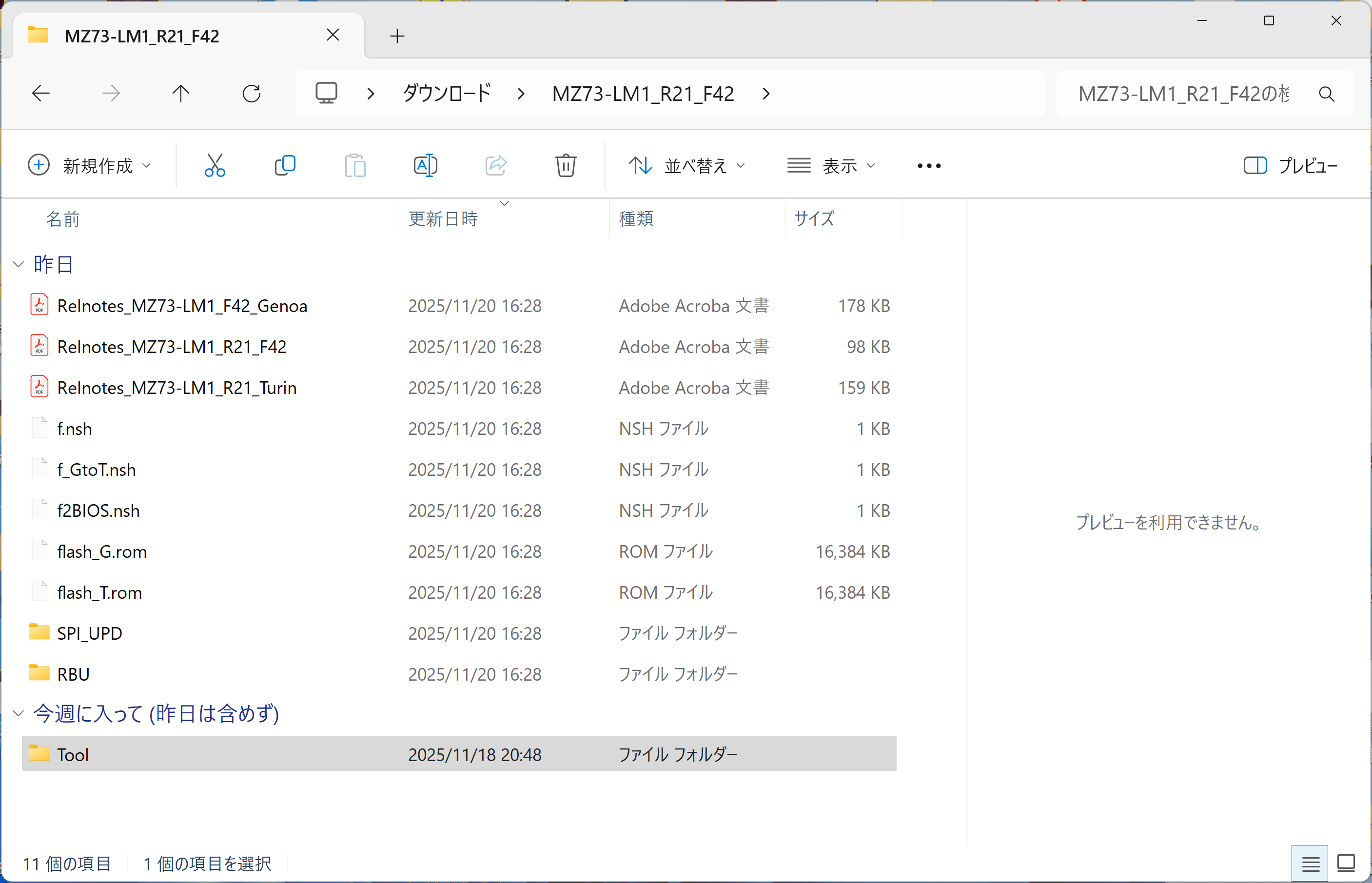Select the flash_G.rom file
This screenshot has width=1372, height=883.
pos(102,551)
